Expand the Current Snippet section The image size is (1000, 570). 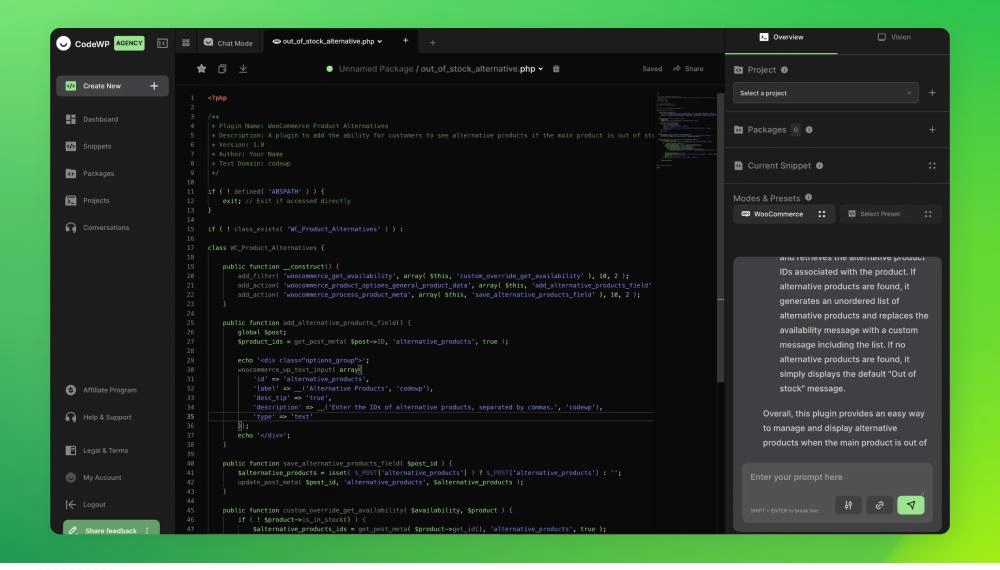coord(932,166)
